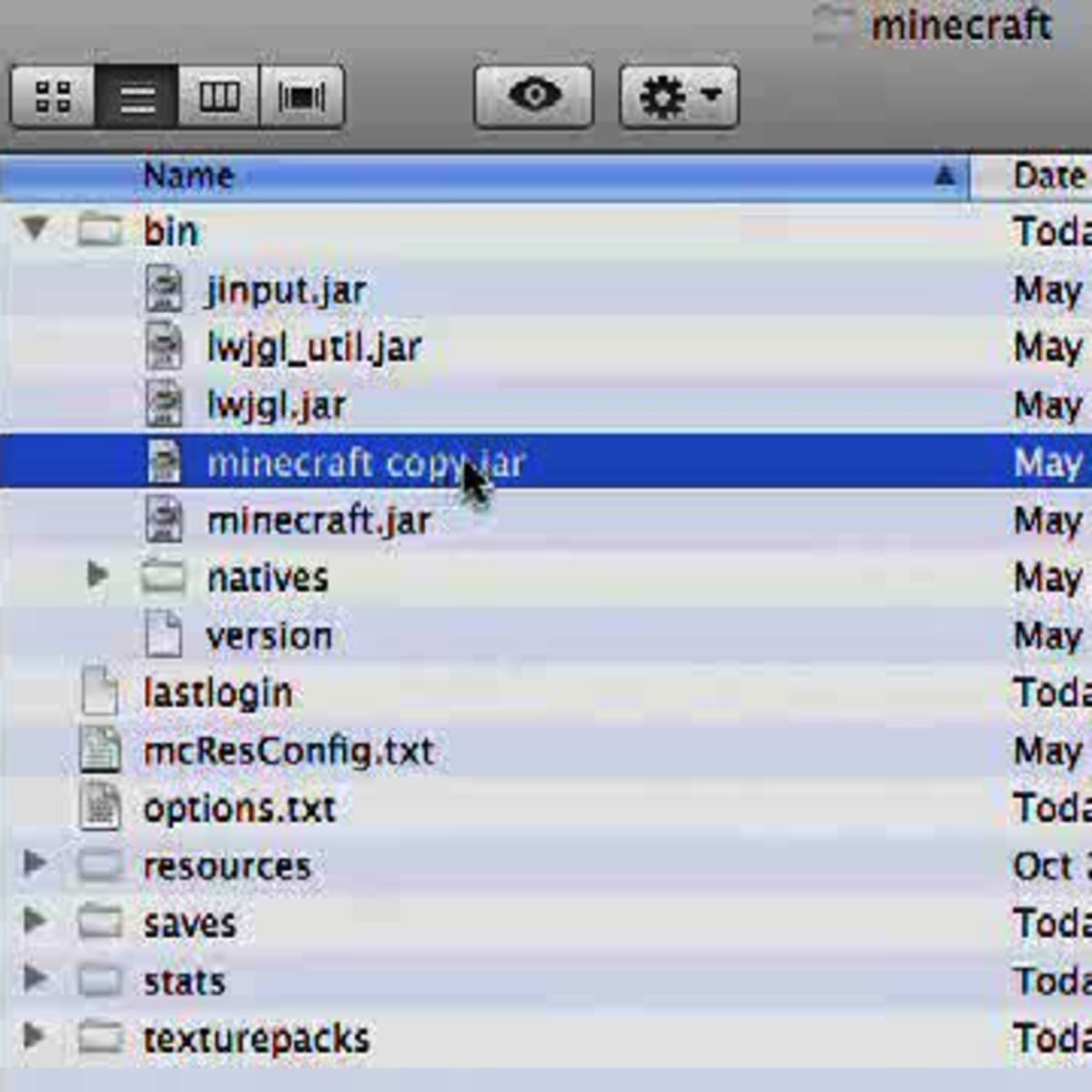The width and height of the screenshot is (1092, 1092).
Task: Click the options.txt file icon
Action: tap(100, 807)
